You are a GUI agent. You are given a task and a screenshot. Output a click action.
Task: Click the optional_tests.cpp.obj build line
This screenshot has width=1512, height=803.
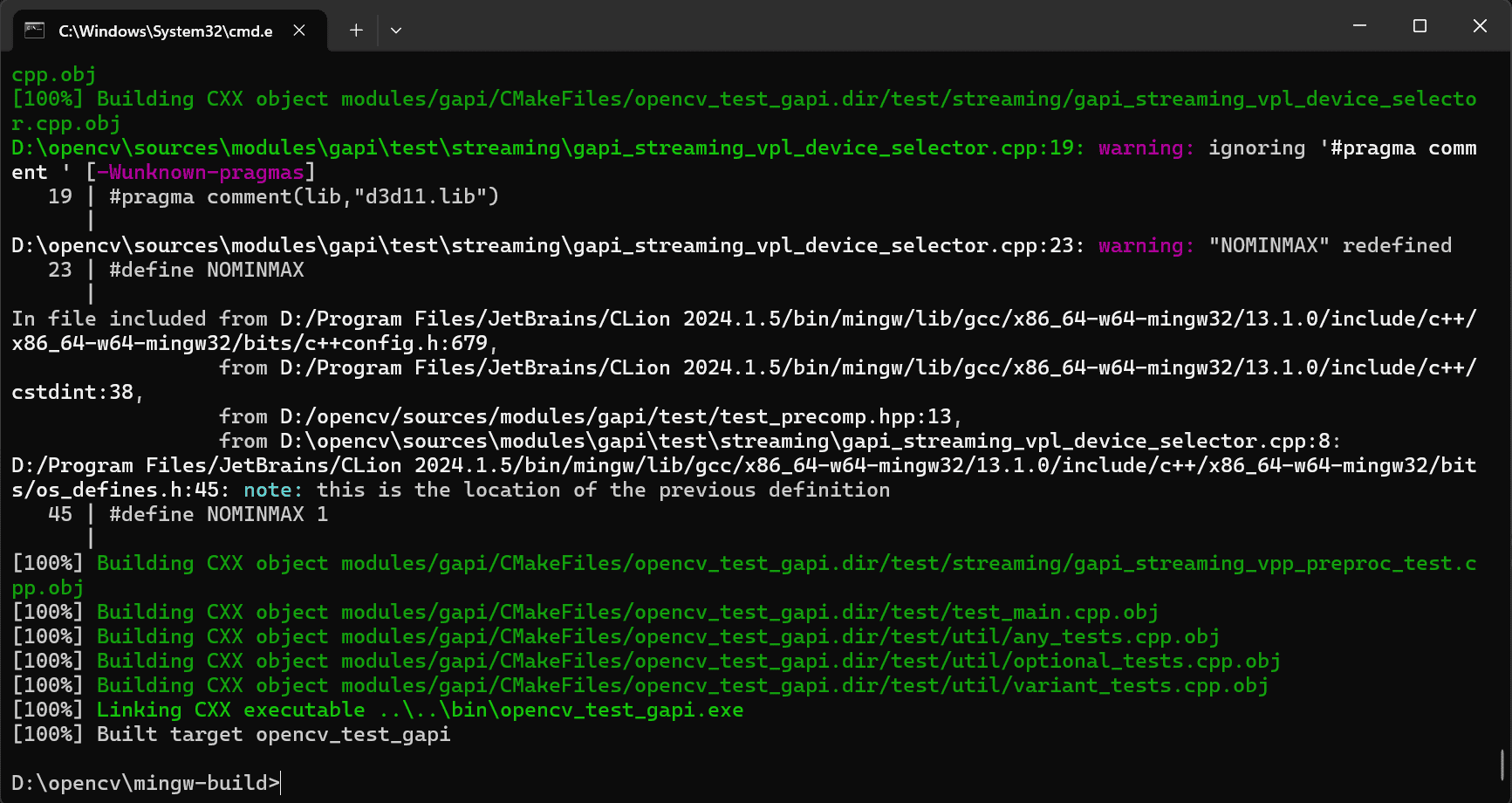pos(647,661)
